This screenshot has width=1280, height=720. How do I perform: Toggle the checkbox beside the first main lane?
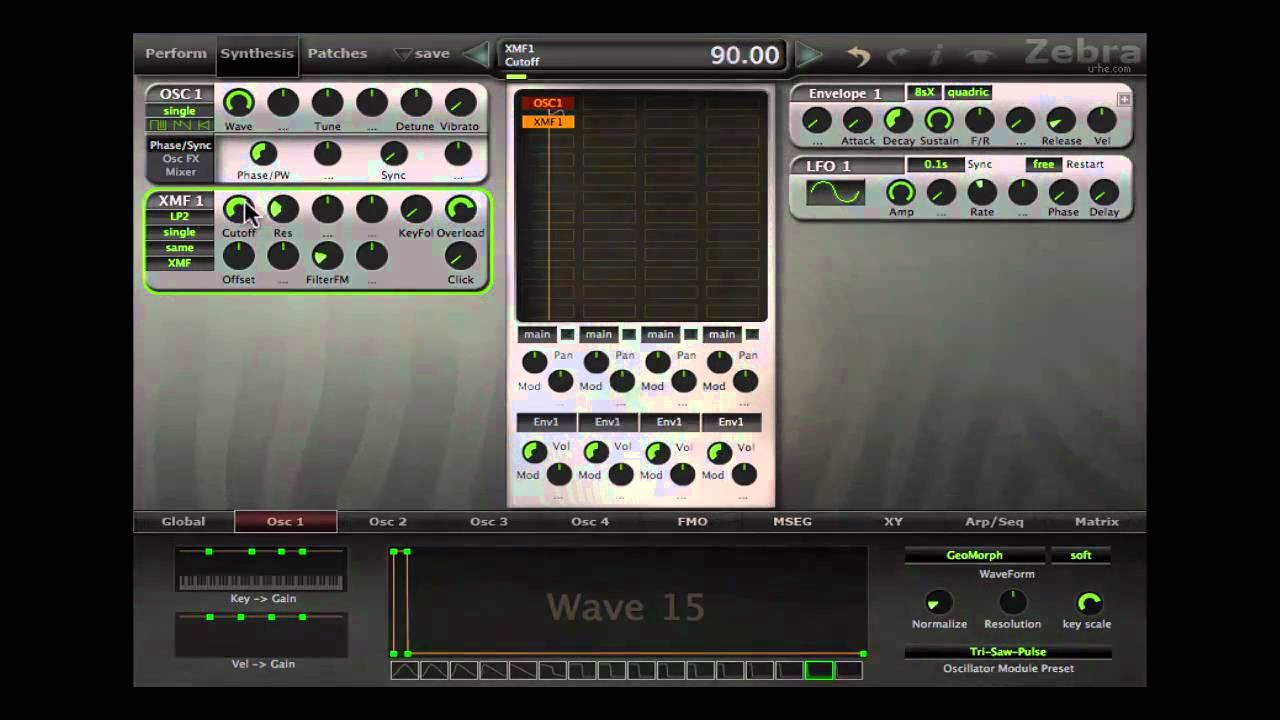pos(567,334)
